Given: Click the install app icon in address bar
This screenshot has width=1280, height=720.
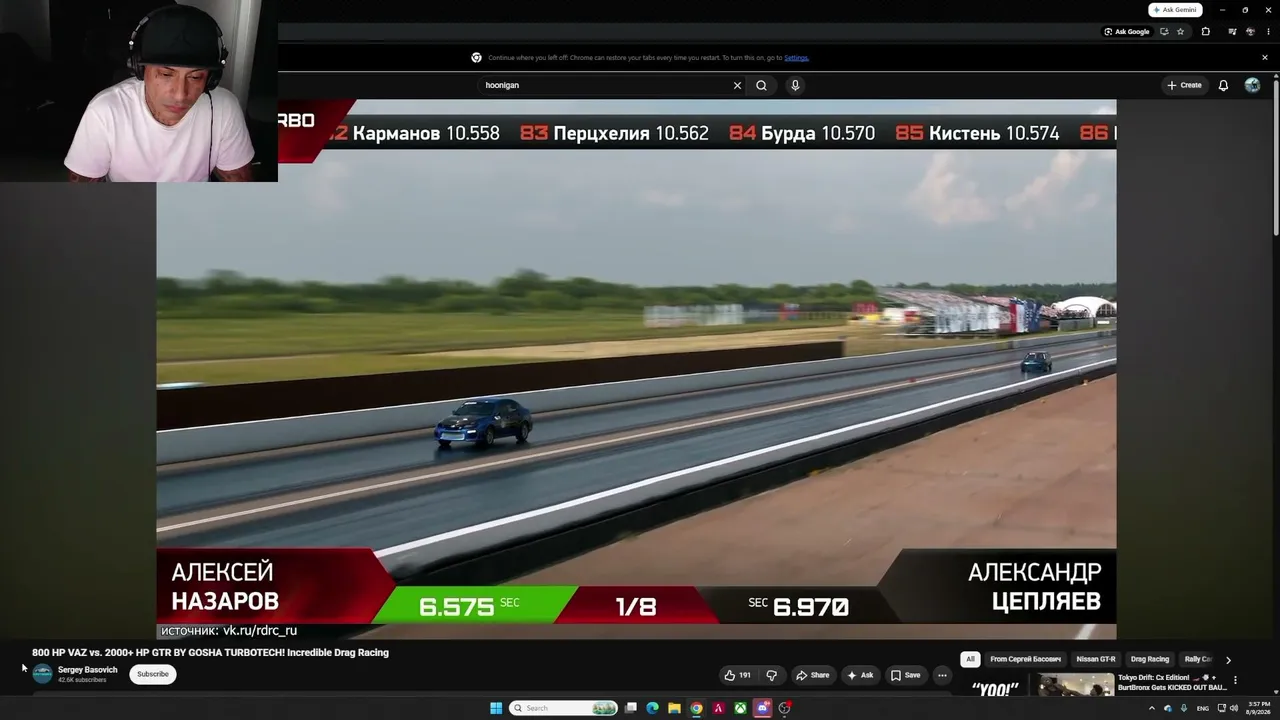Looking at the screenshot, I should point(1164,32).
